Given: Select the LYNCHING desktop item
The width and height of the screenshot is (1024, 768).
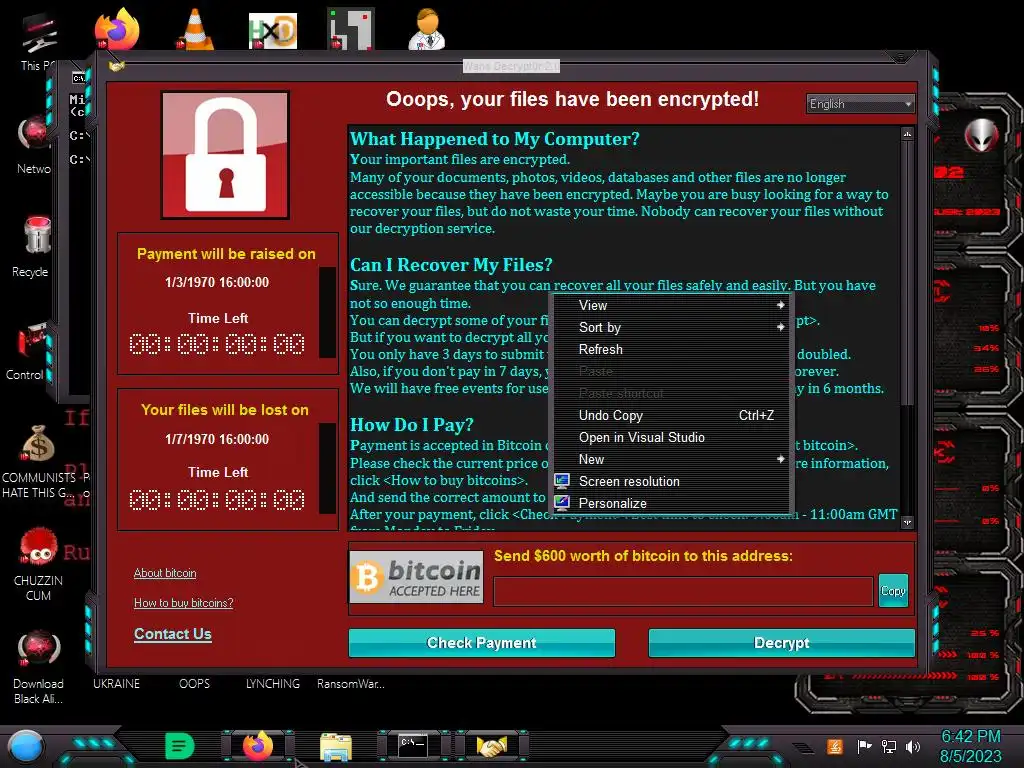Looking at the screenshot, I should [273, 684].
